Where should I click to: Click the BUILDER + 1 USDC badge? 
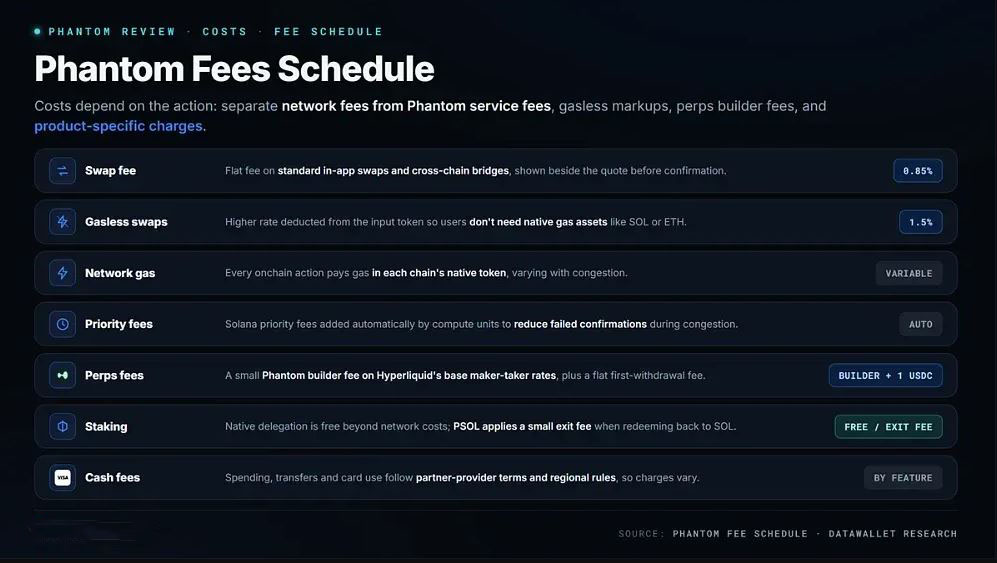(885, 375)
